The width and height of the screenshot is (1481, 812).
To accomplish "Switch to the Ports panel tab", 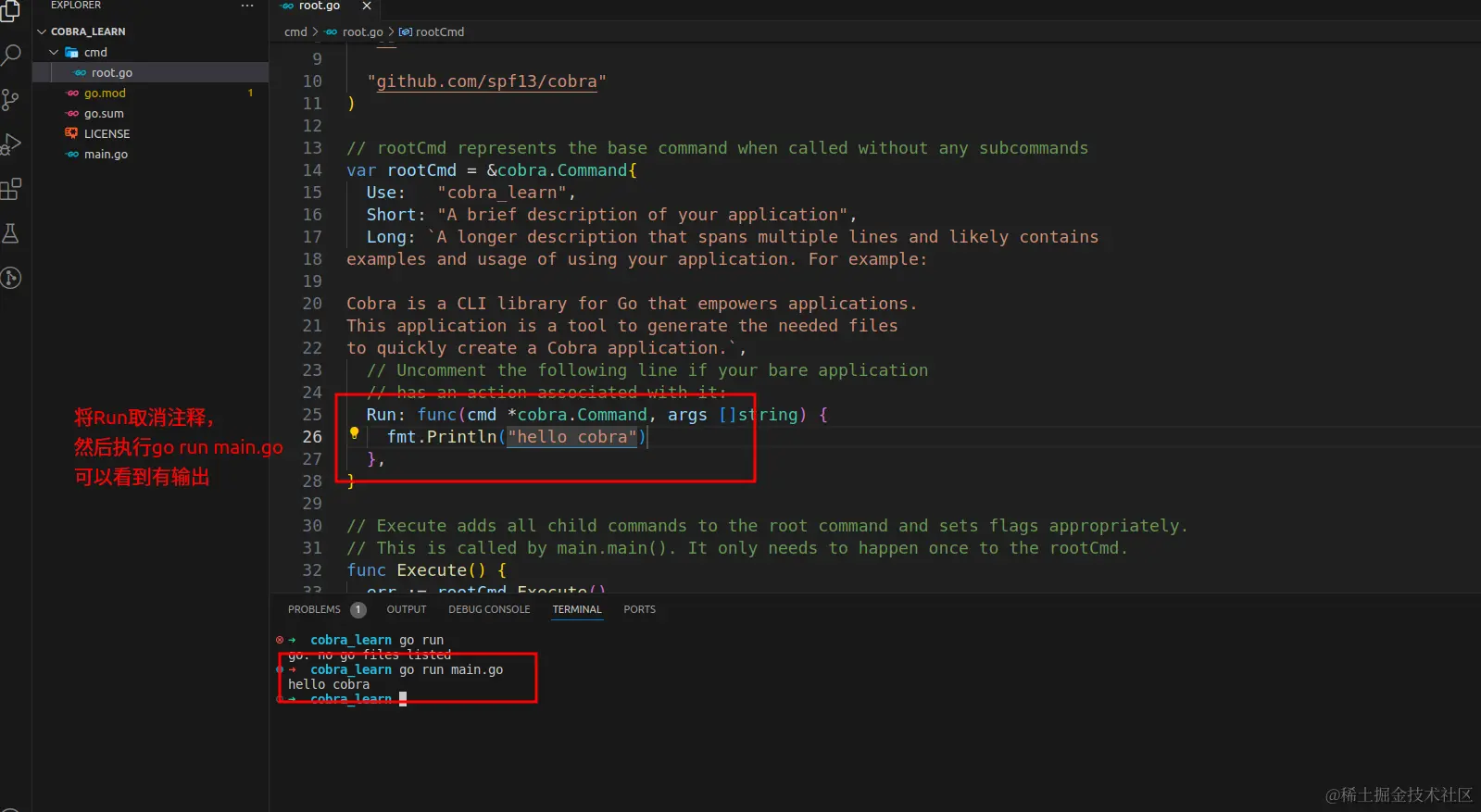I will click(x=639, y=609).
